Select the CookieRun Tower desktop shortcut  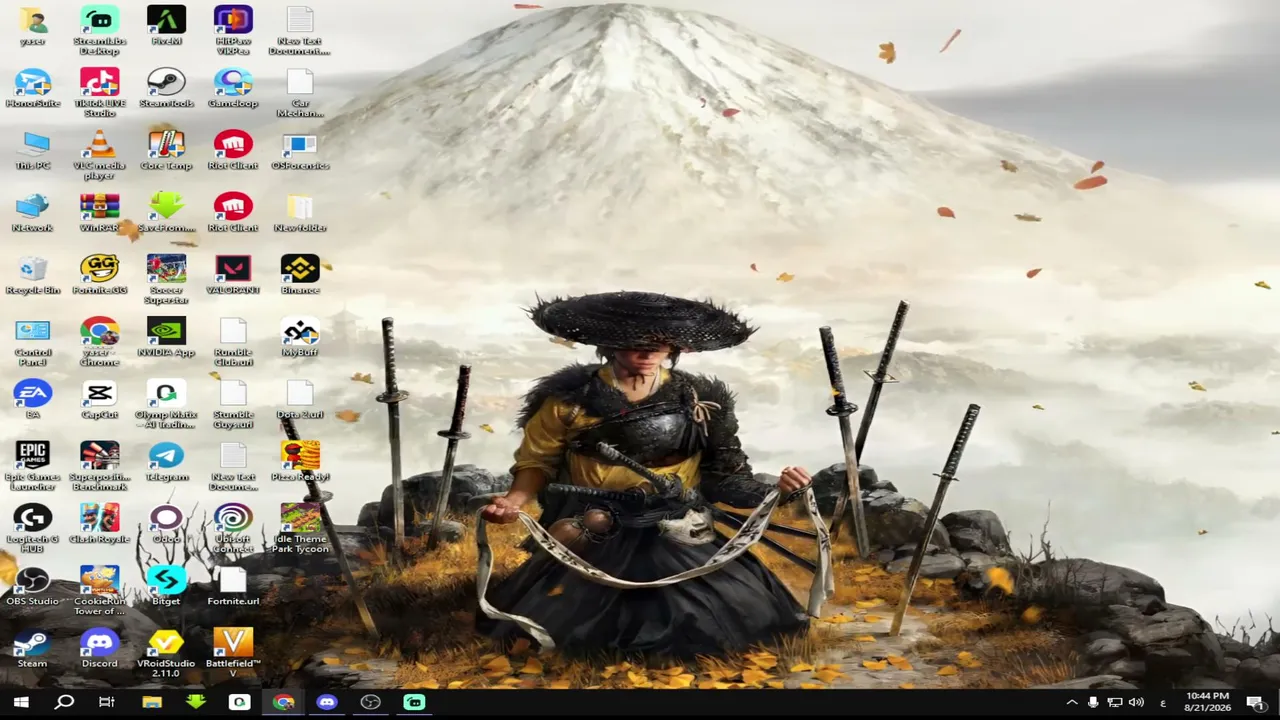(99, 589)
